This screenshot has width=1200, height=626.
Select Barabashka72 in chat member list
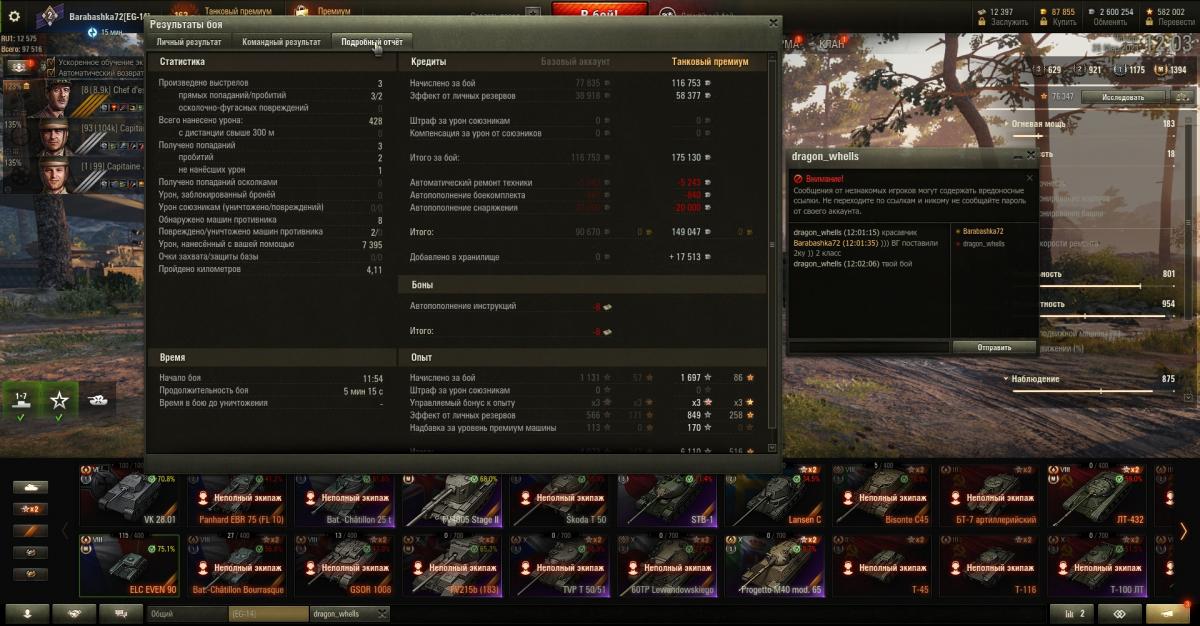982,231
